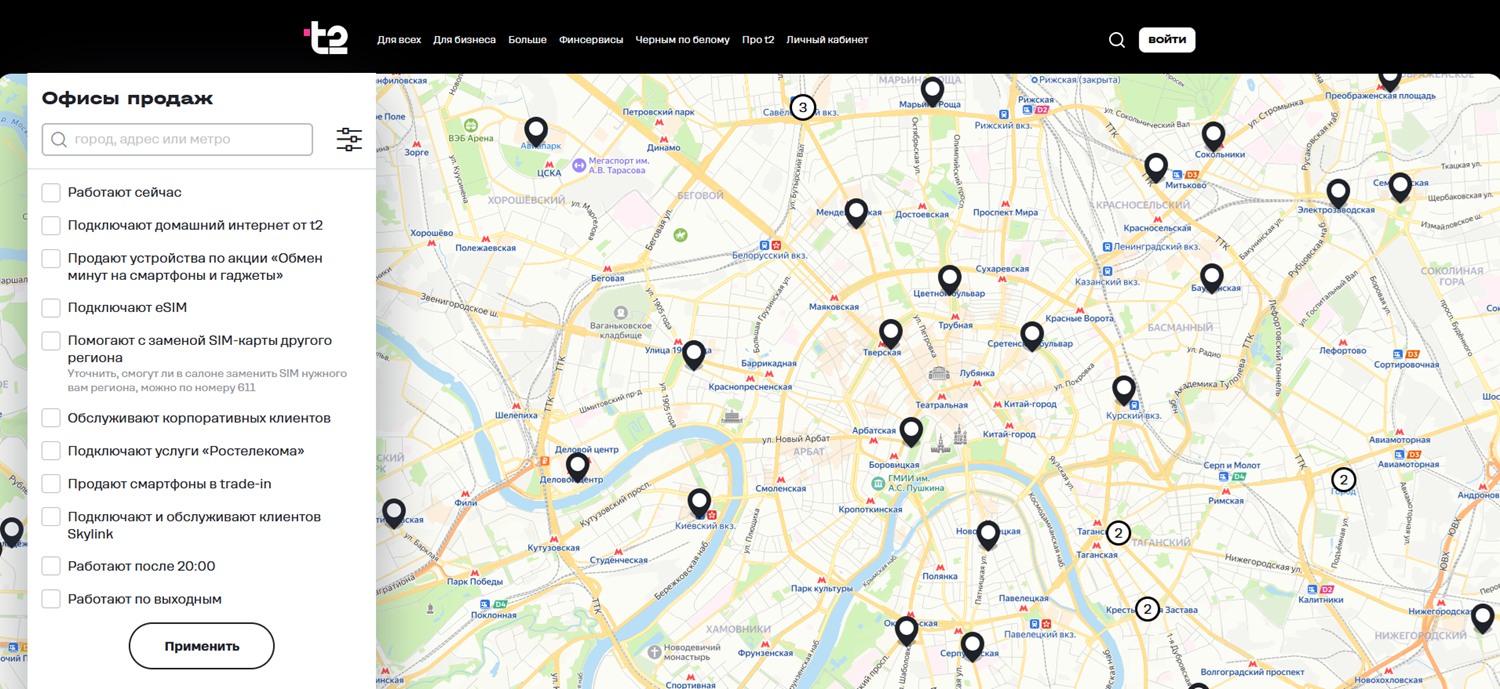The height and width of the screenshot is (689, 1500).
Task: Select the office pin at Деловой центр
Action: (x=578, y=467)
